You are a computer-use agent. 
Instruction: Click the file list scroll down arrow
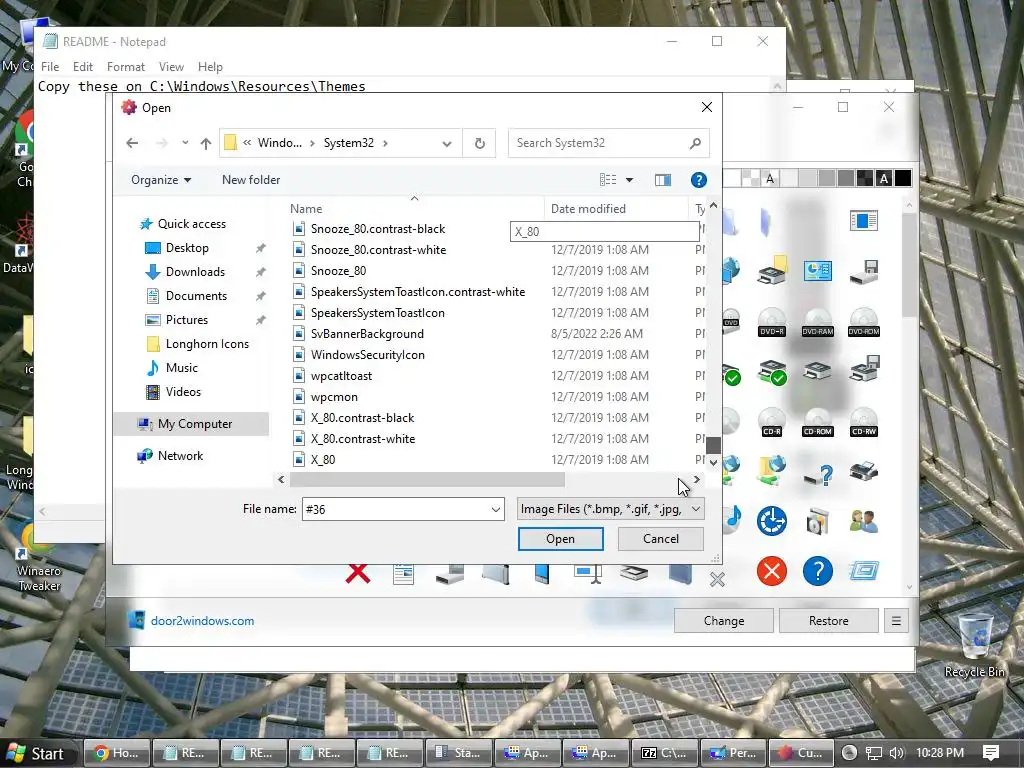(x=713, y=462)
